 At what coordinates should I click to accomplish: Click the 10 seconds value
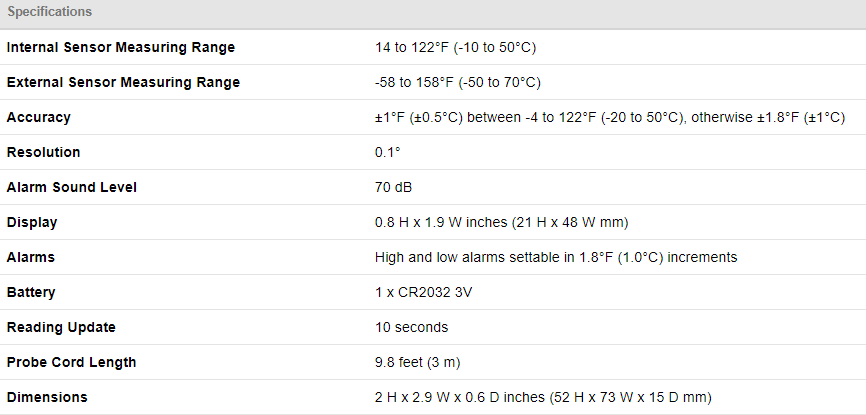click(411, 327)
